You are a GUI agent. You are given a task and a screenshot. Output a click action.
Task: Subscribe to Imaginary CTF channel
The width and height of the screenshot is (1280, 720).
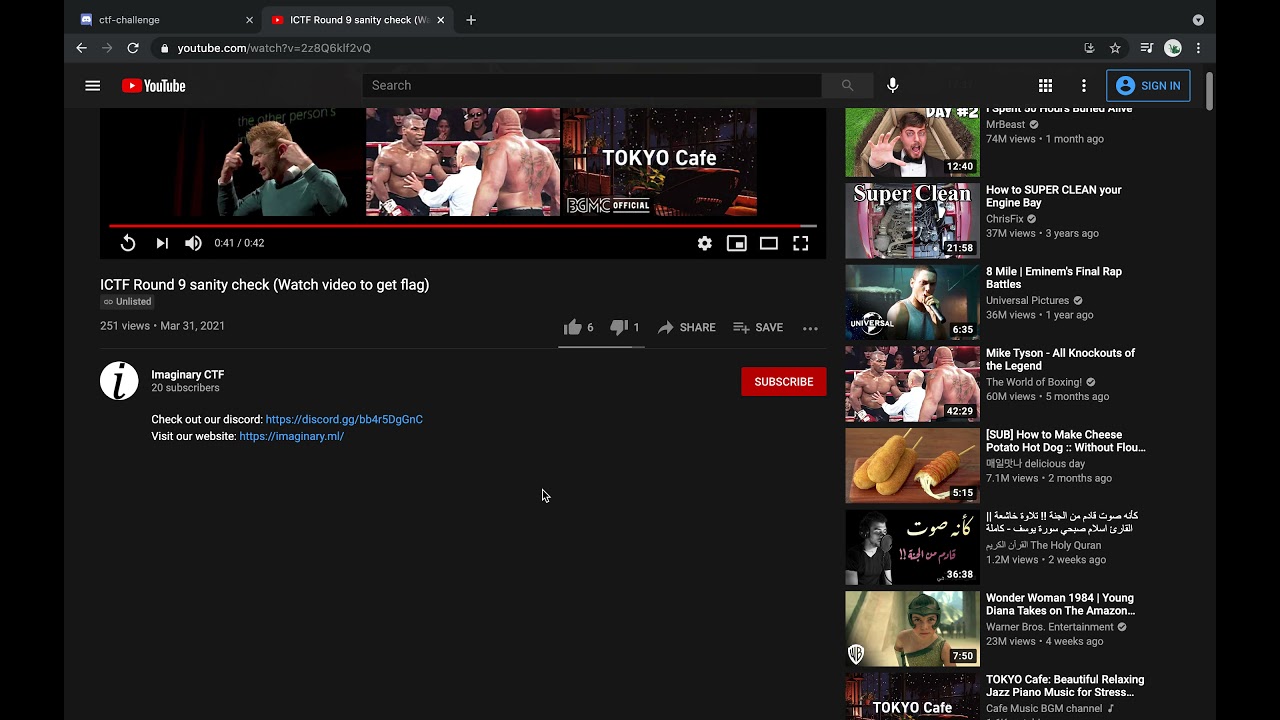(784, 382)
